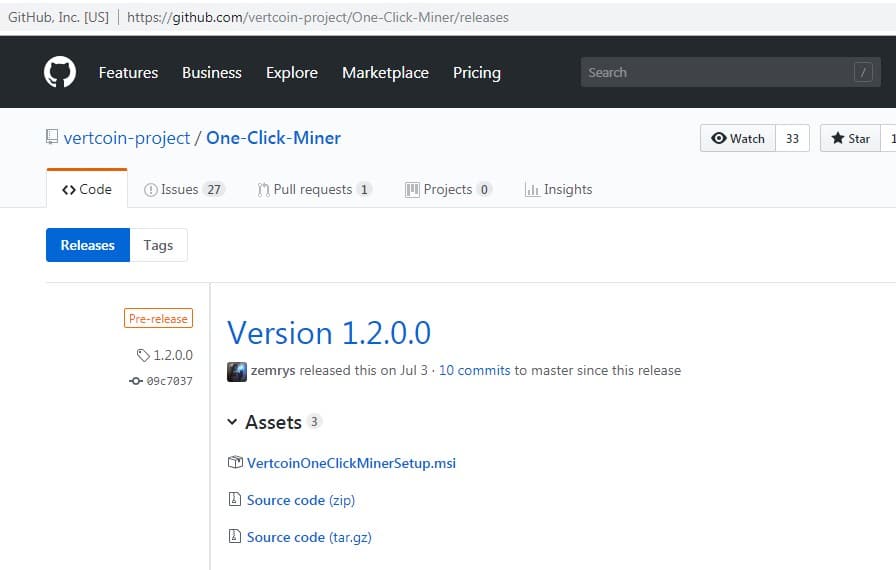Open the vertcoin-project owner link

point(126,138)
